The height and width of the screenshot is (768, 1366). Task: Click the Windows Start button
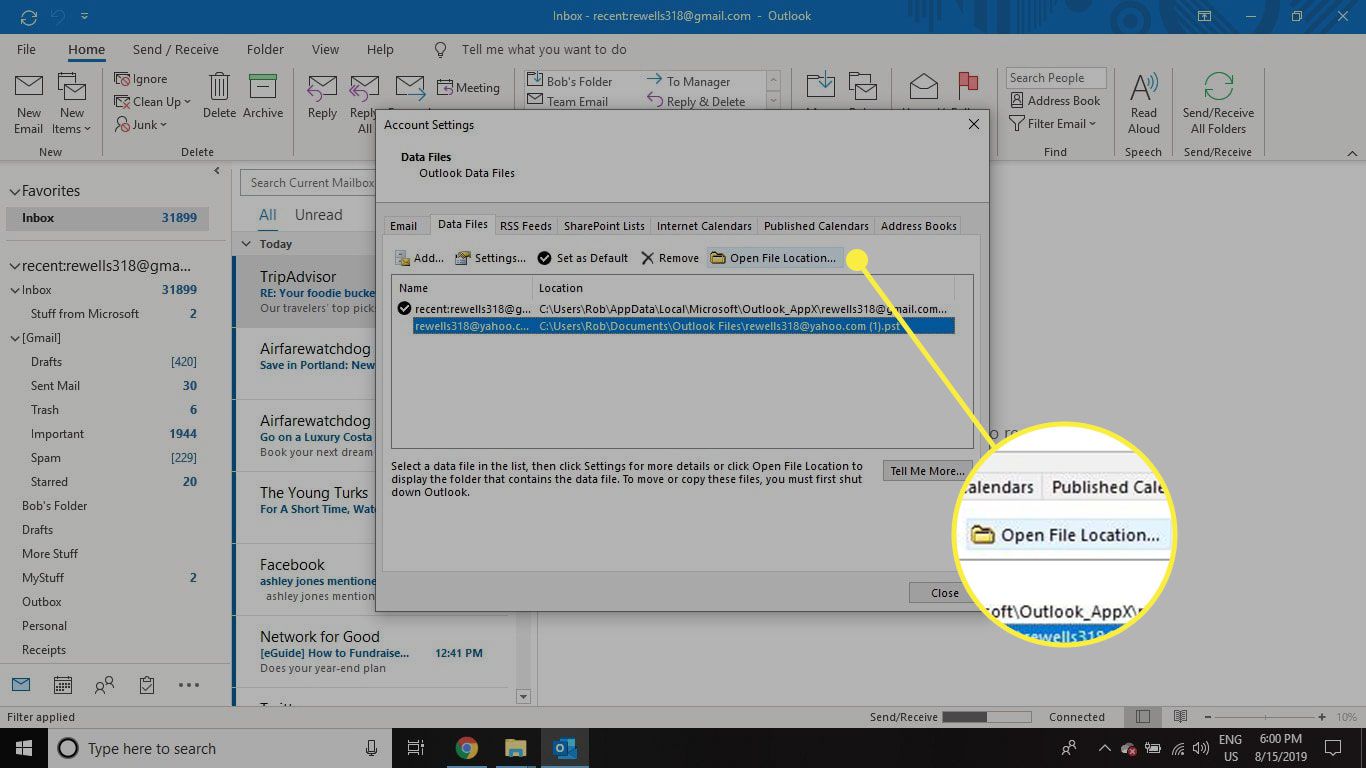23,748
